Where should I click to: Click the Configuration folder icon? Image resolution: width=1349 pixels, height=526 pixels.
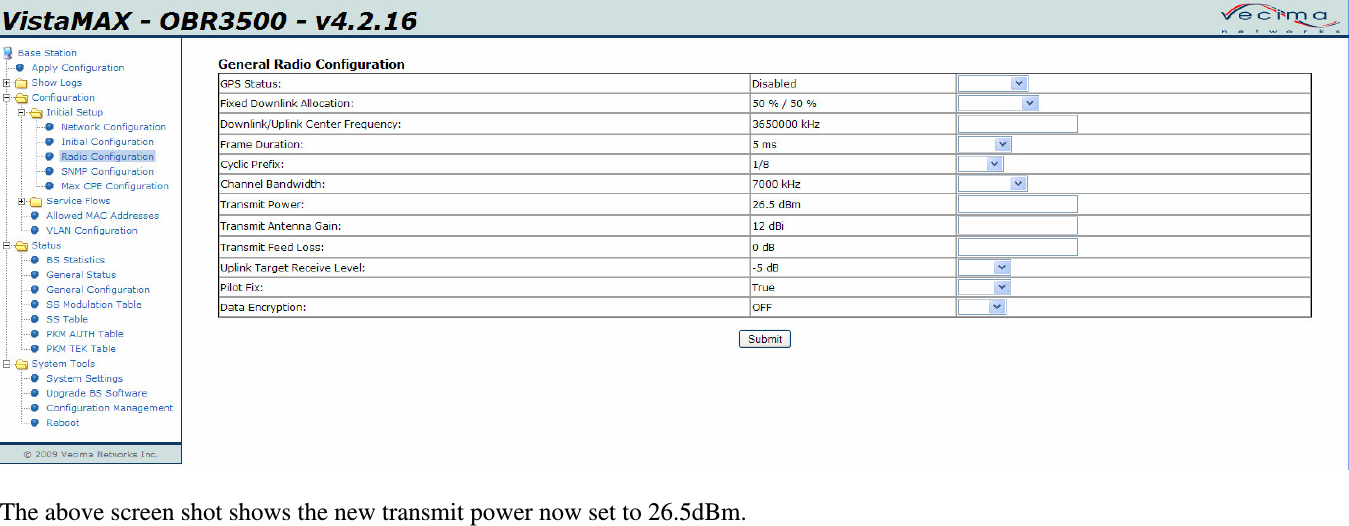coord(21,98)
